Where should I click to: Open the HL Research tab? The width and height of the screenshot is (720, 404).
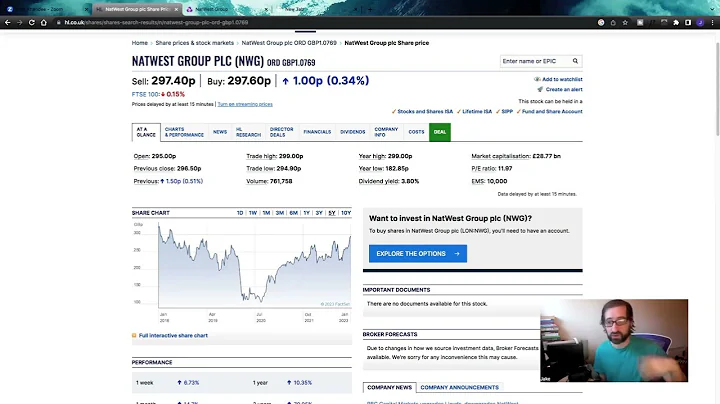(x=248, y=132)
